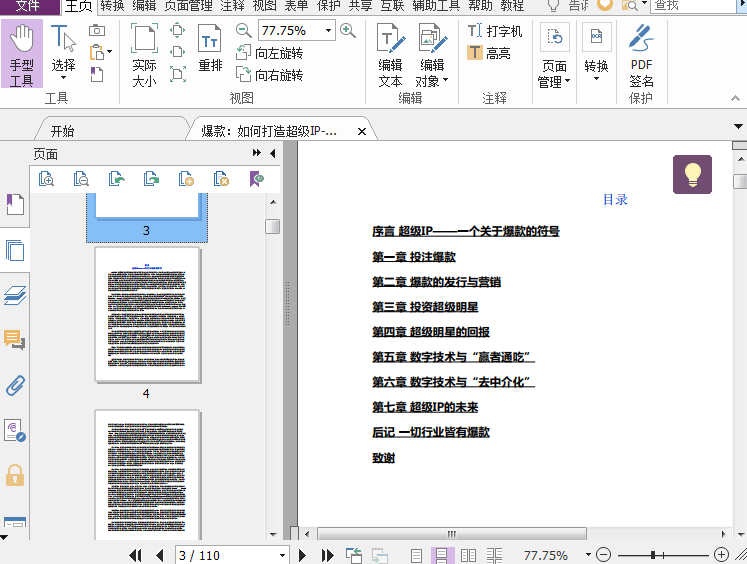Toggle continuous page view mode
This screenshot has height=564, width=747.
tap(441, 555)
